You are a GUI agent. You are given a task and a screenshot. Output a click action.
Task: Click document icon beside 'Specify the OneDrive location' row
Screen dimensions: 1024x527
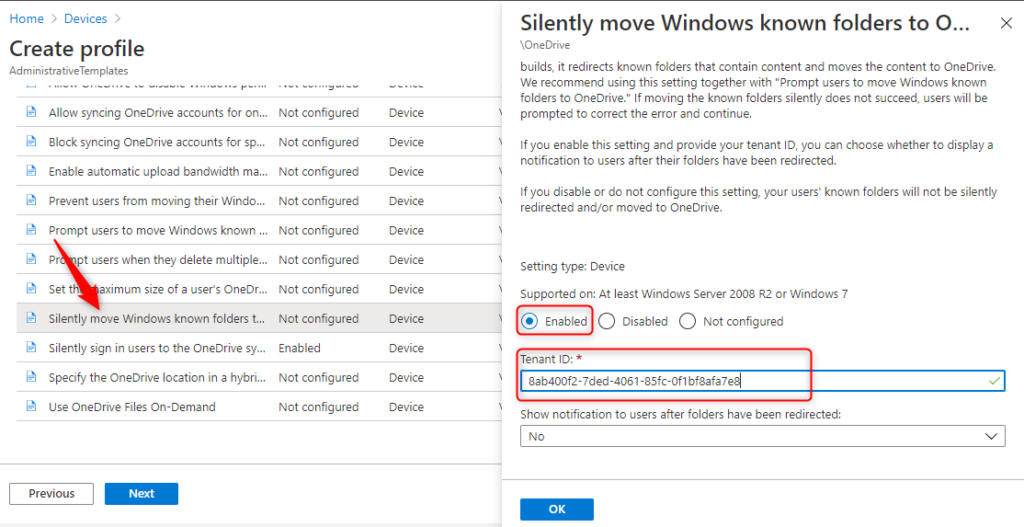(31, 376)
